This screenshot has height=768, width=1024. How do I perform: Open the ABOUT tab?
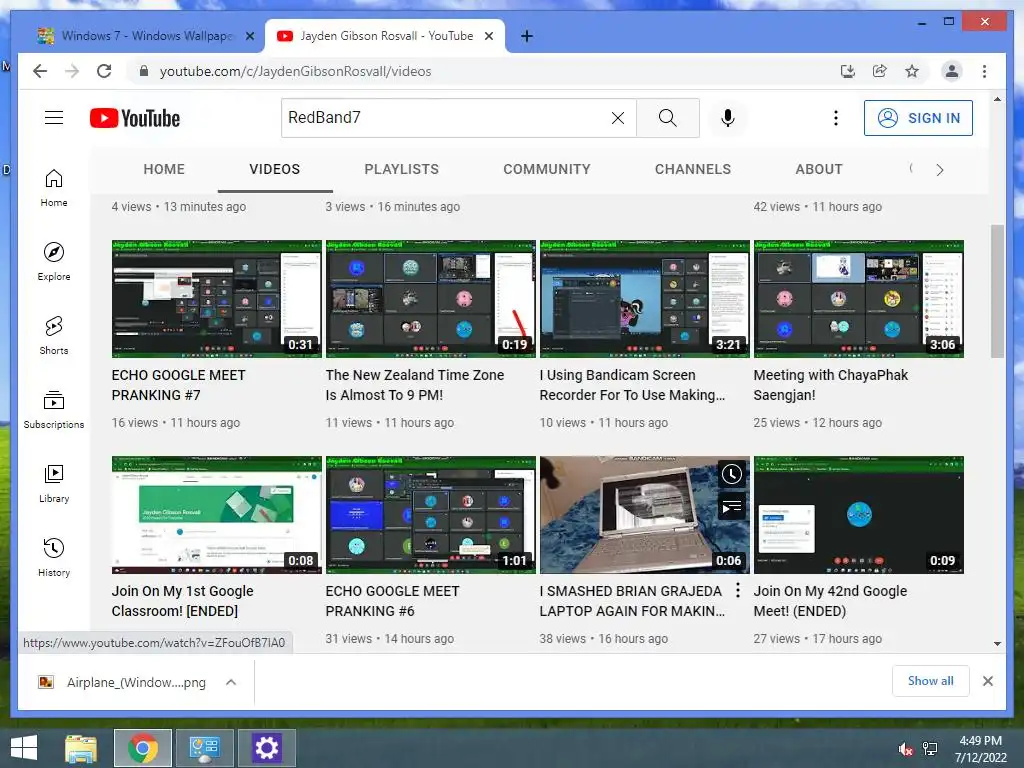coord(819,169)
